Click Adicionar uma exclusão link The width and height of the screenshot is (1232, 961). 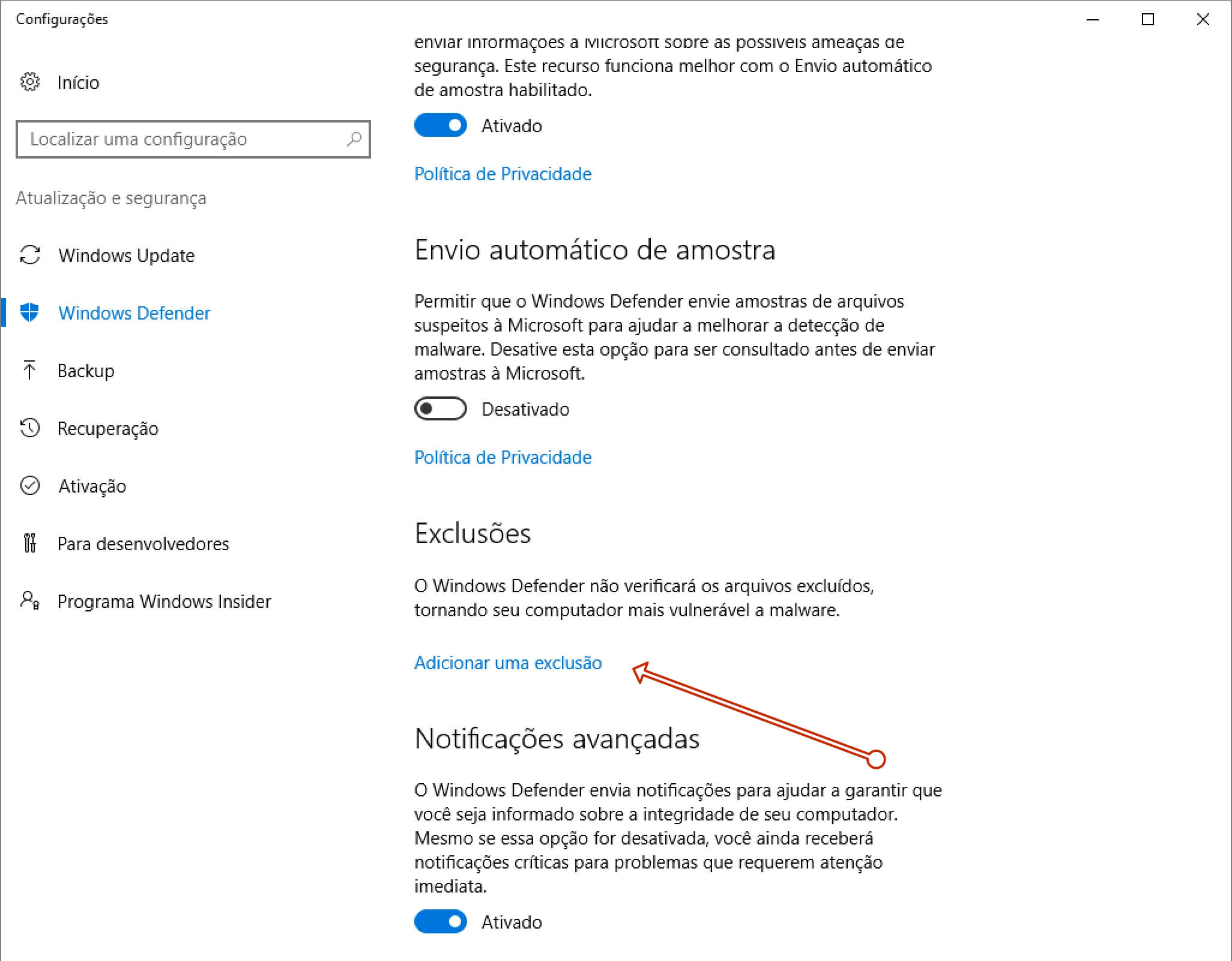(508, 662)
